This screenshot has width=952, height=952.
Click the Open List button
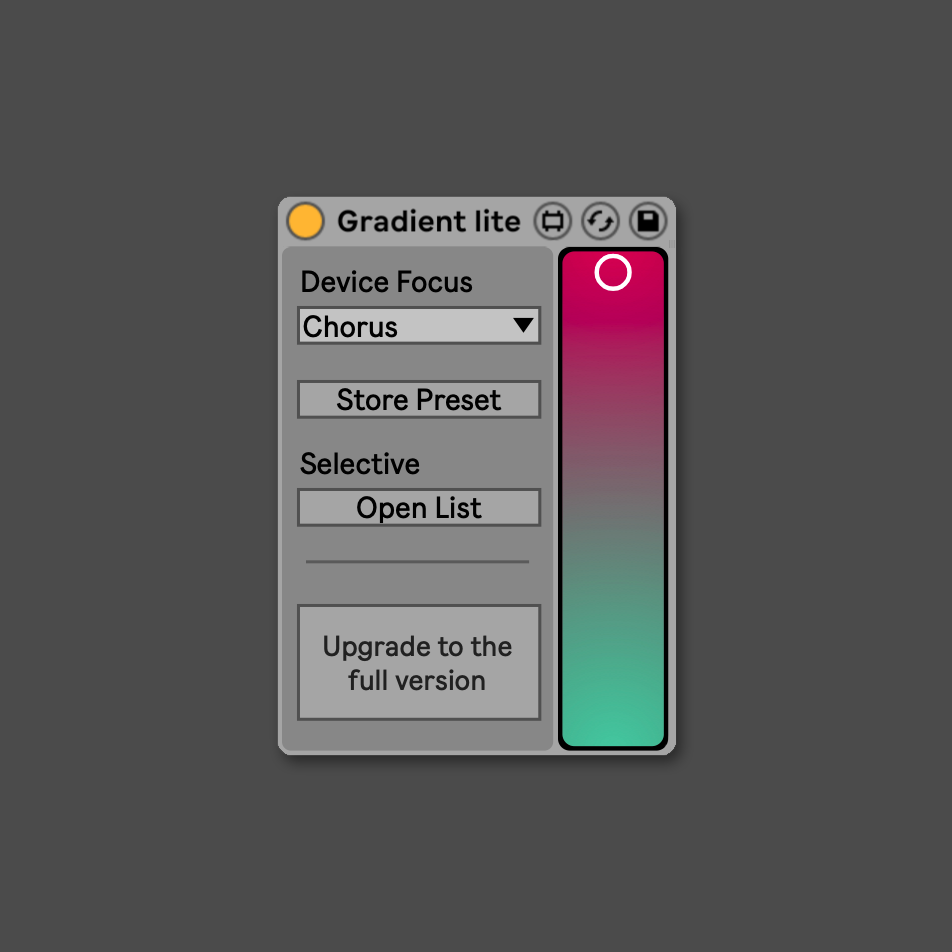coord(419,508)
